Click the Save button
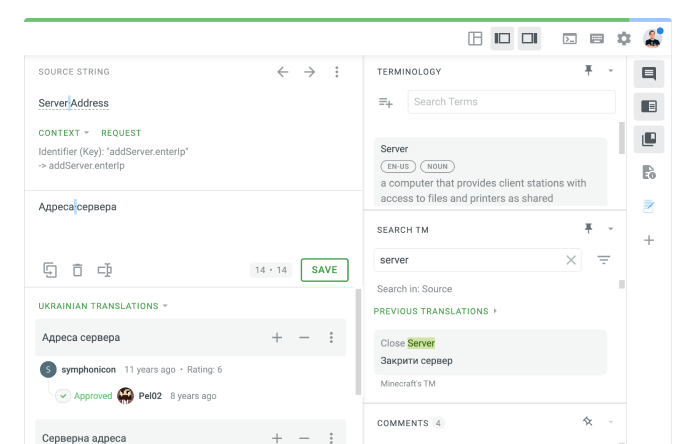696x444 pixels. coord(324,270)
